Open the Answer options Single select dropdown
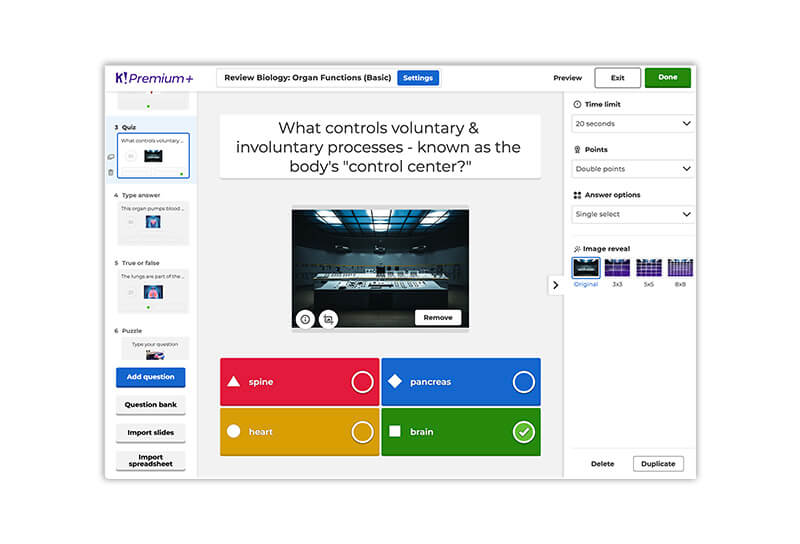800x544 pixels. click(632, 214)
